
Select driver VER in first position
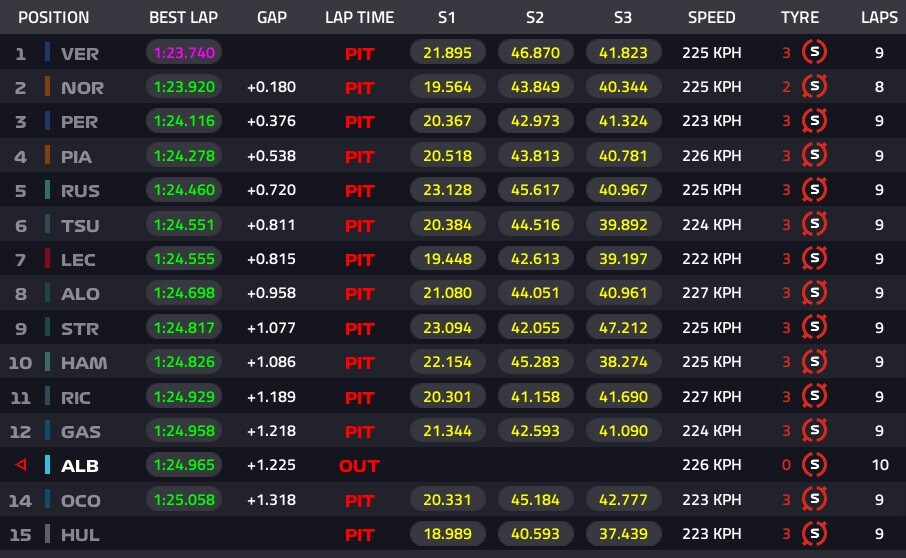point(80,53)
